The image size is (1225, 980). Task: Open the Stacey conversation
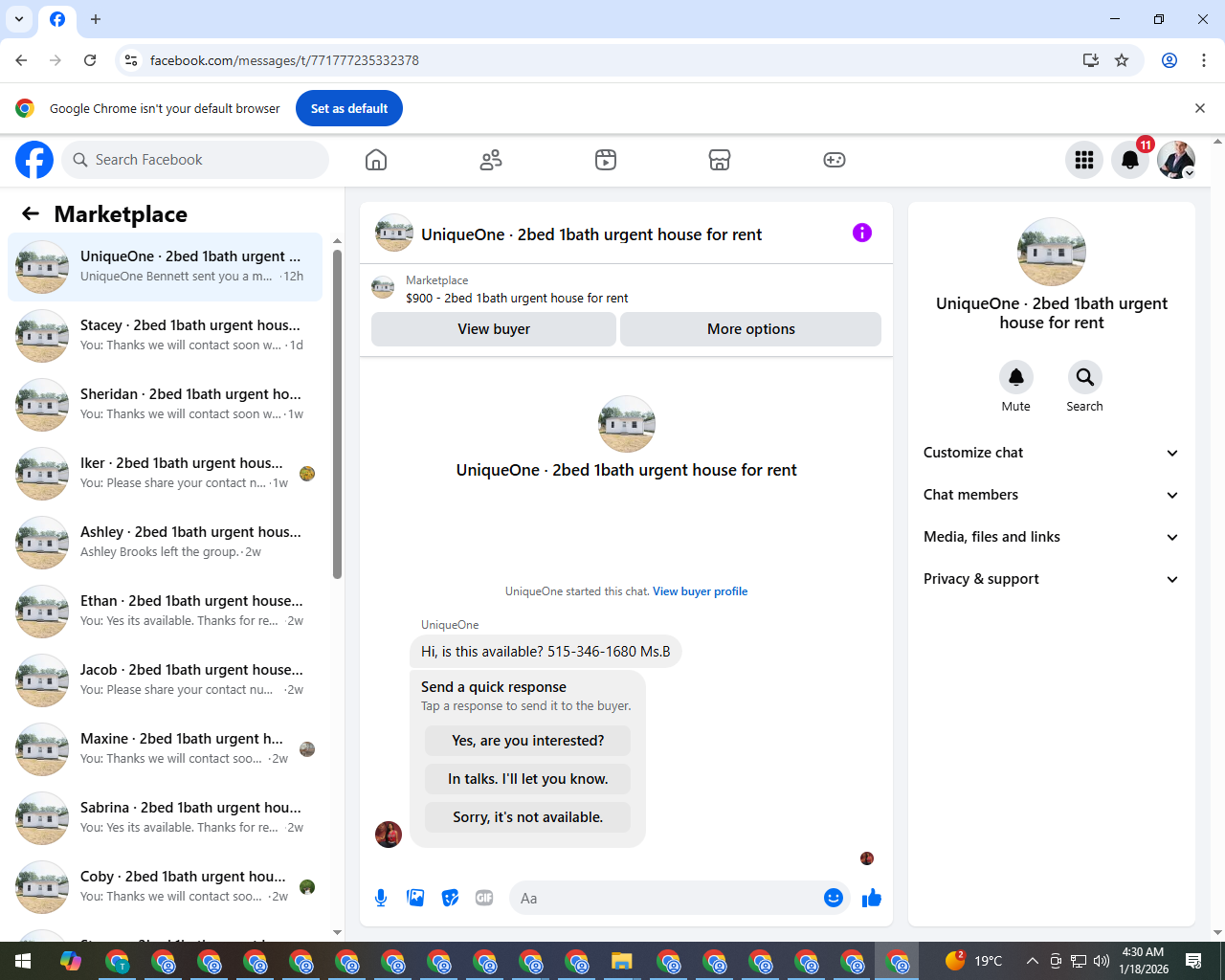click(165, 335)
